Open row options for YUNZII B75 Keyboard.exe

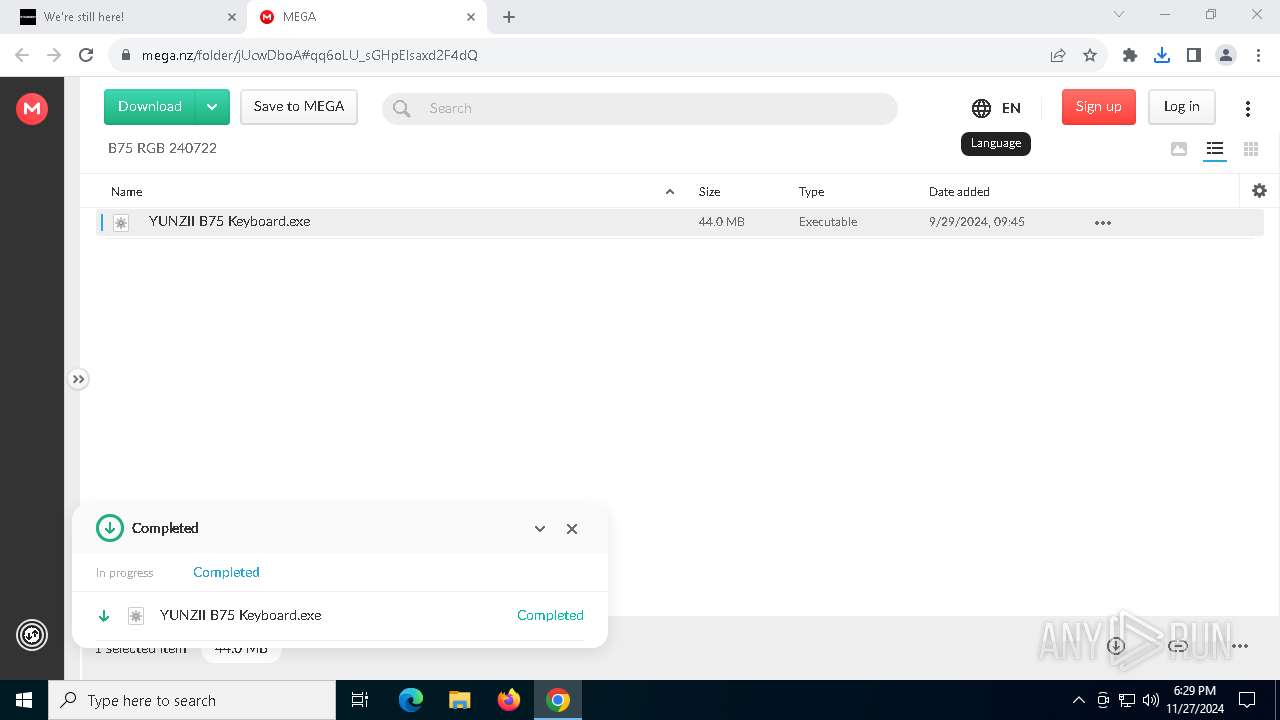[1103, 223]
